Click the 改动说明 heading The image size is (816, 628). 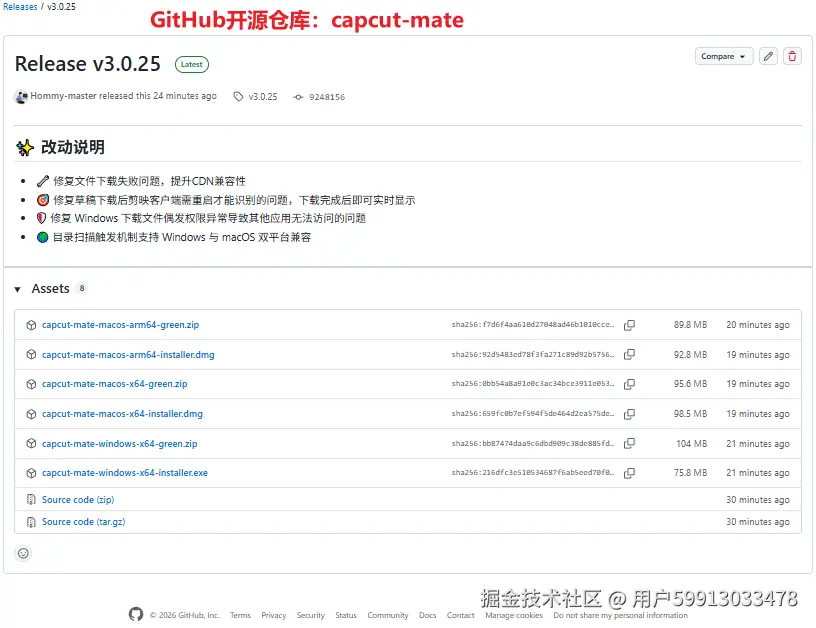pyautogui.click(x=73, y=147)
